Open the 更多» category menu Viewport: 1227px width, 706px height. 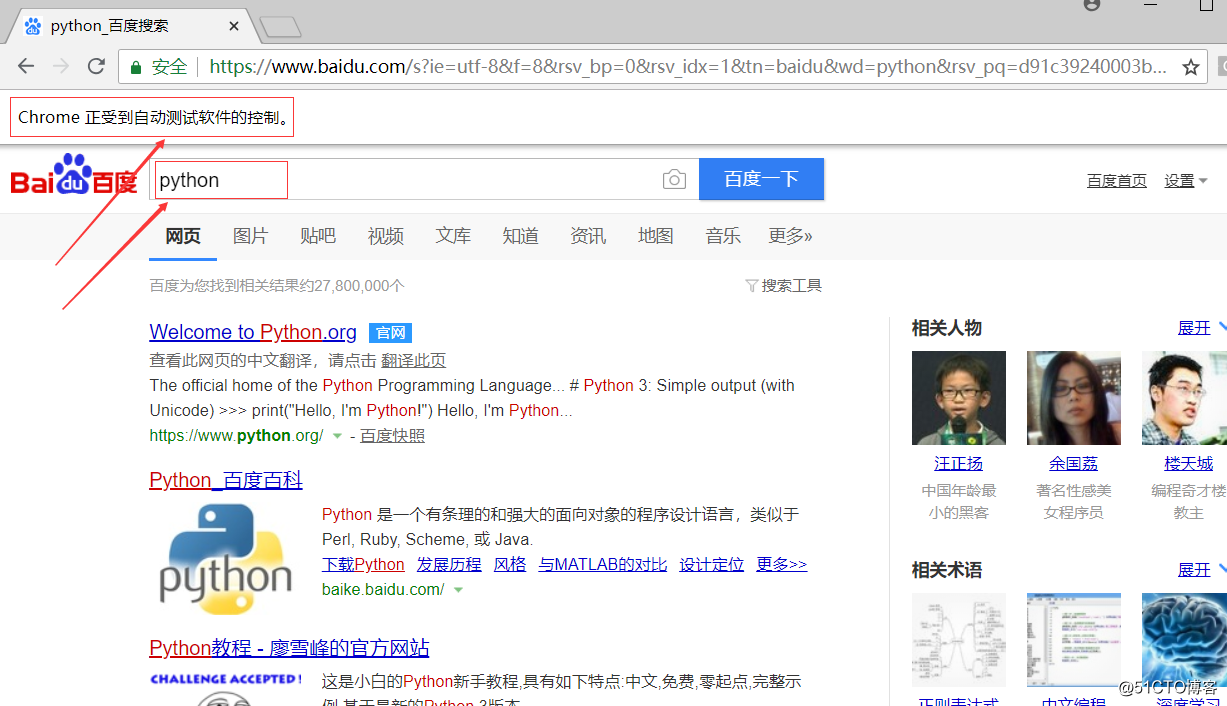790,236
